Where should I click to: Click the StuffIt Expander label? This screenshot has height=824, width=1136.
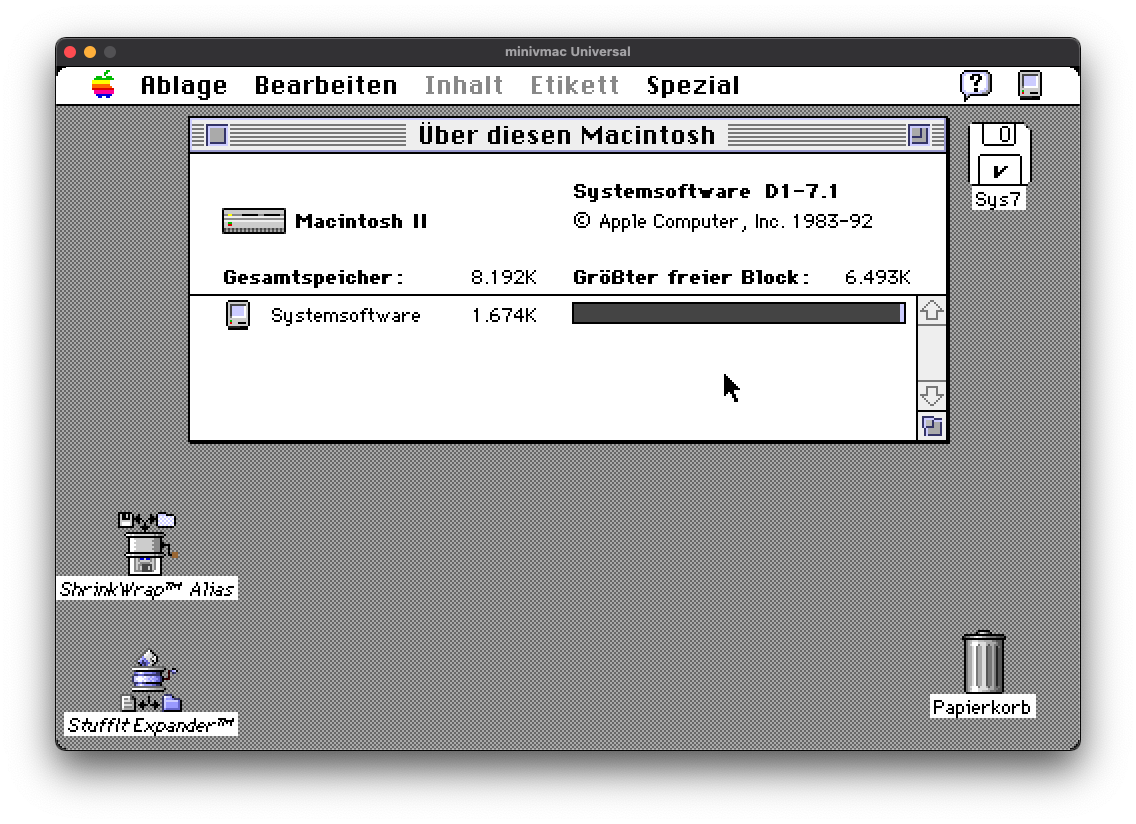151,725
